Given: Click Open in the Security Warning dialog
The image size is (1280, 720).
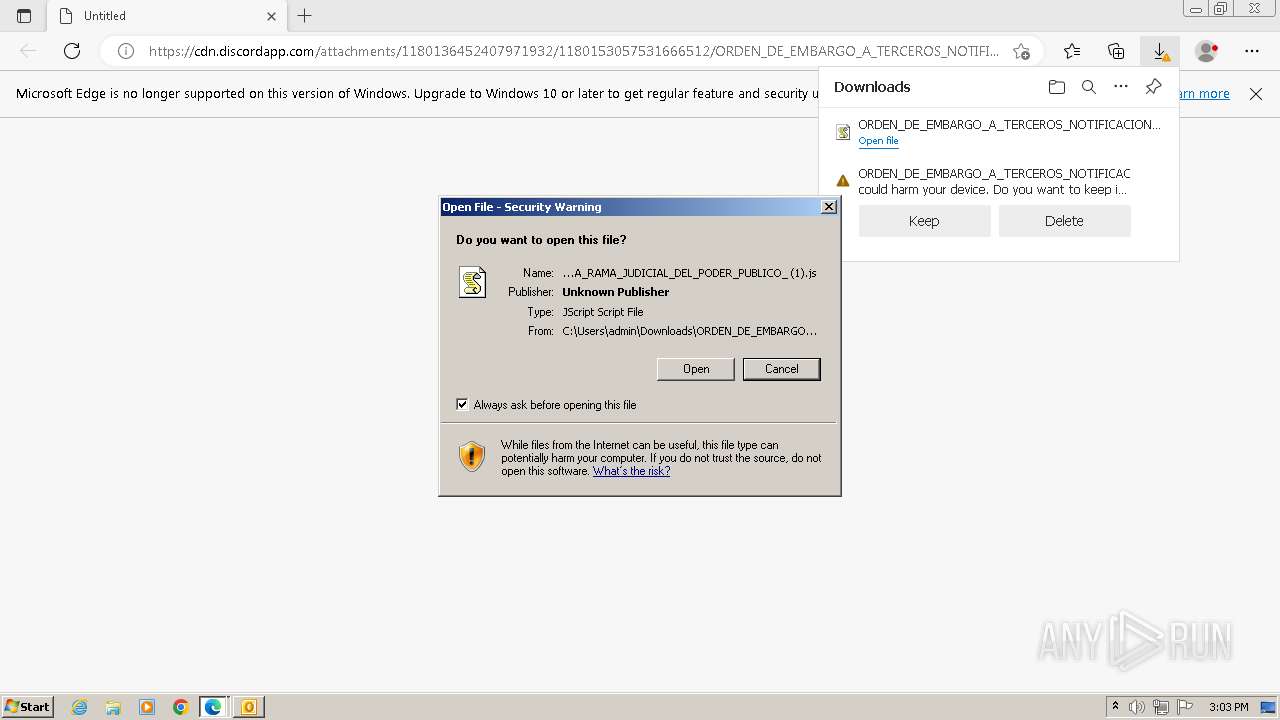Looking at the screenshot, I should 696,369.
